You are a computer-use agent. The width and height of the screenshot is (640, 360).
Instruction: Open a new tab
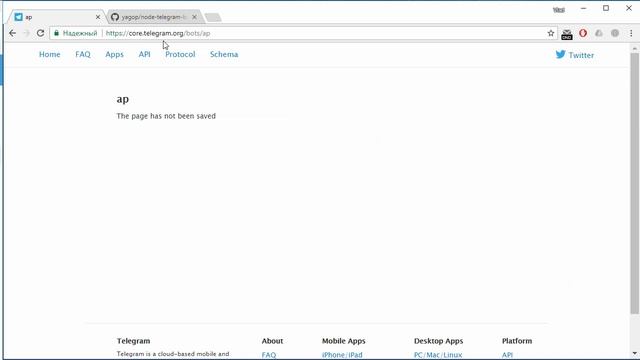(x=213, y=17)
